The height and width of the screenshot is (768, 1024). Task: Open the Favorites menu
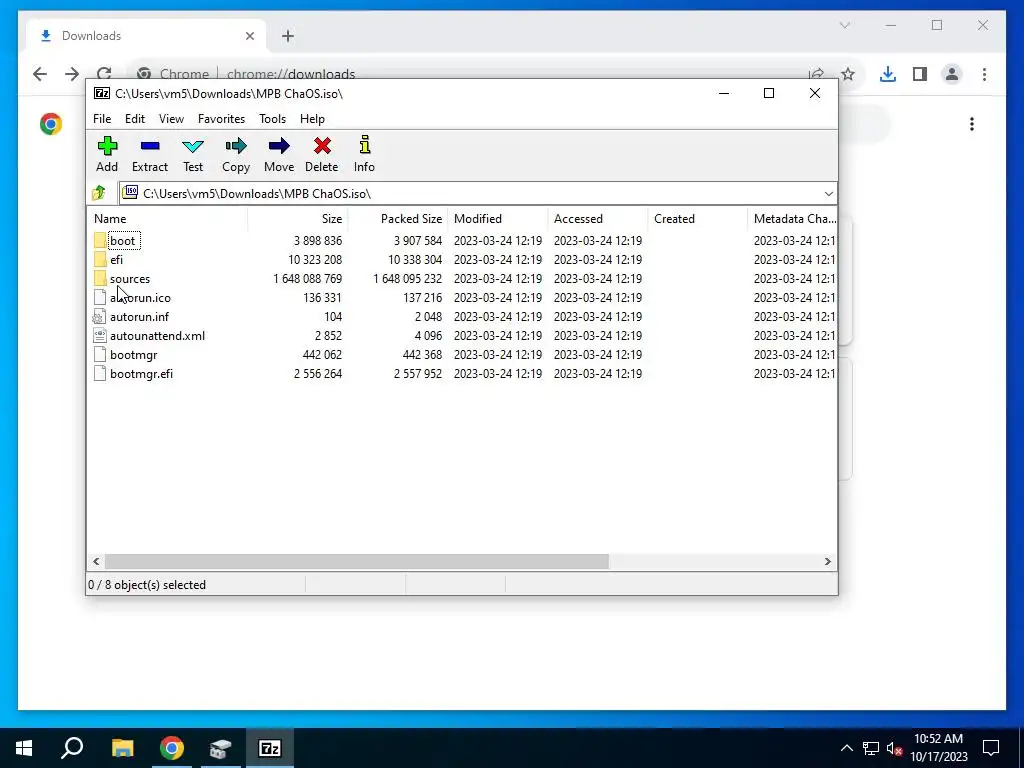[x=221, y=119]
